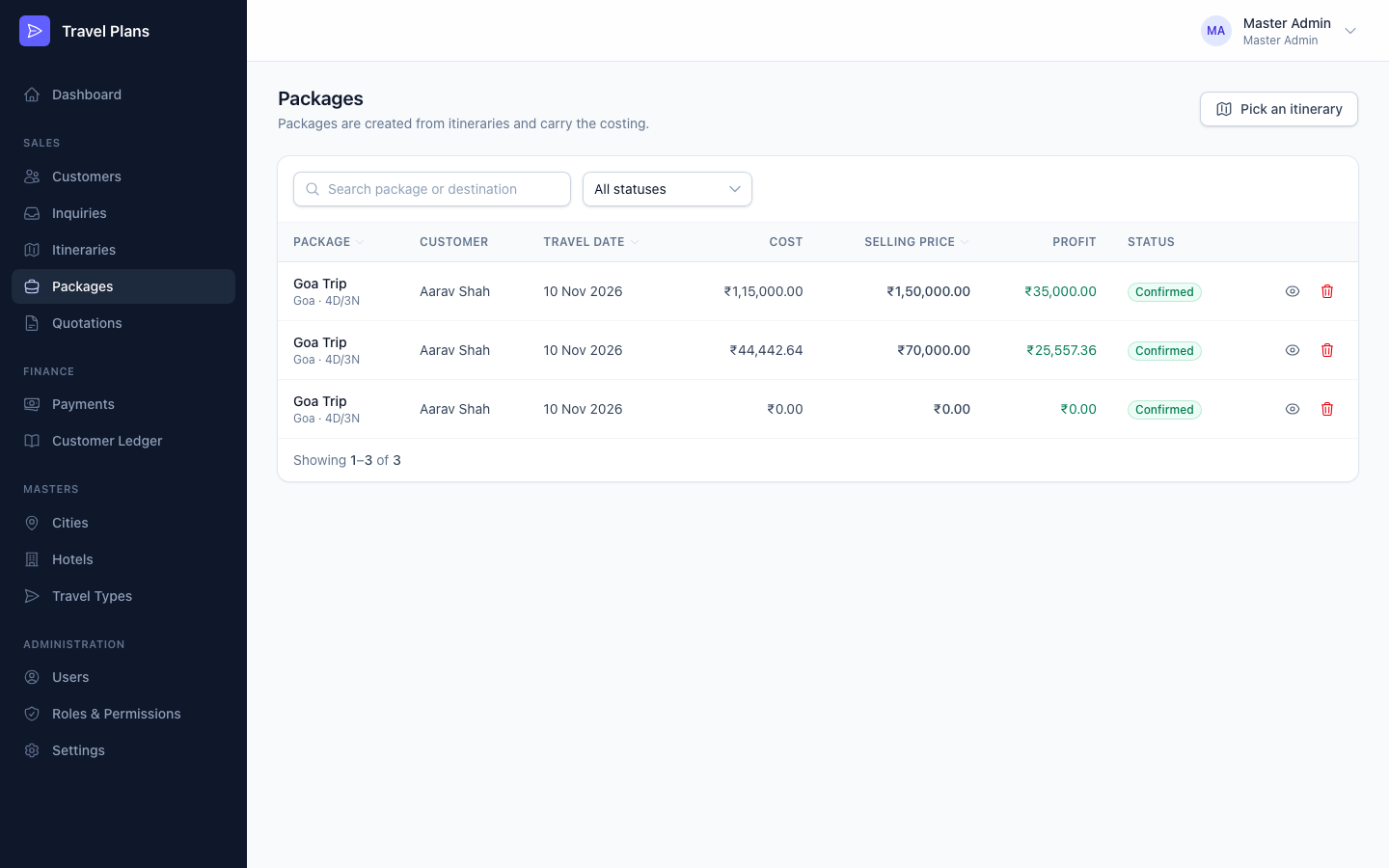1389x868 pixels.
Task: Click the ₹35,000.00 profit value
Action: [x=1060, y=291]
